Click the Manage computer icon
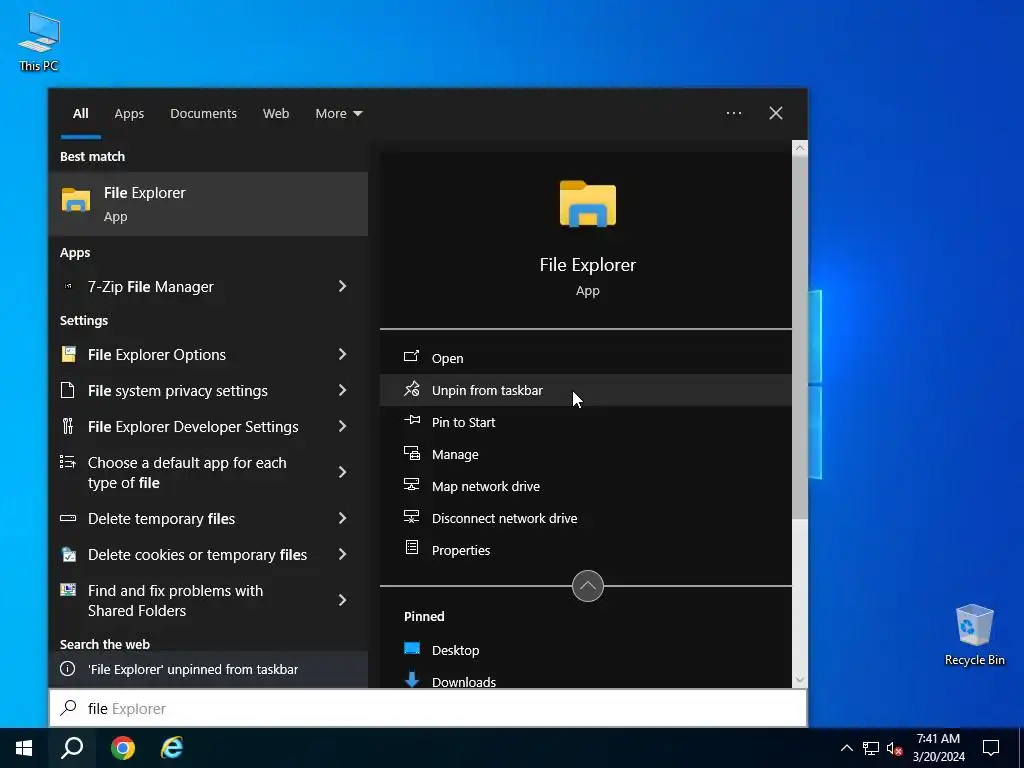The width and height of the screenshot is (1024, 768). (411, 453)
